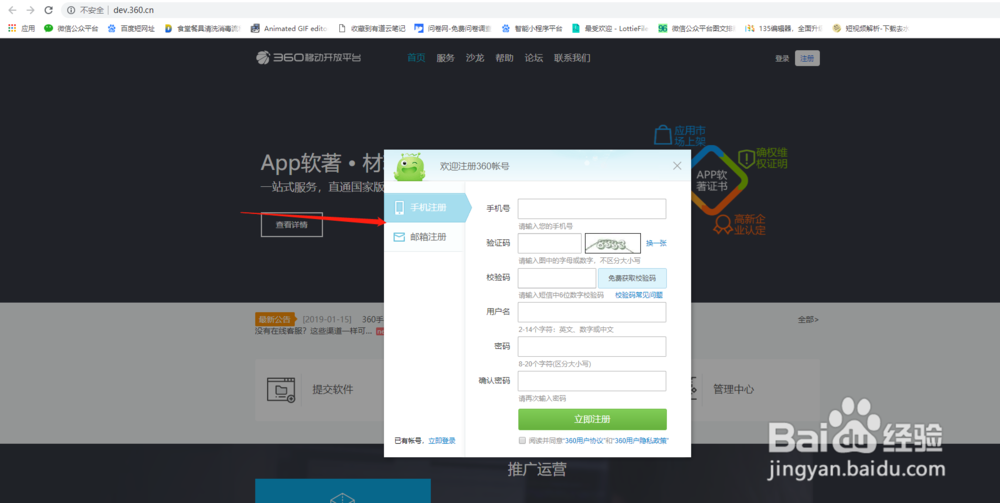The height and width of the screenshot is (503, 1000).
Task: Focus the 验证码 input field
Action: click(x=550, y=243)
